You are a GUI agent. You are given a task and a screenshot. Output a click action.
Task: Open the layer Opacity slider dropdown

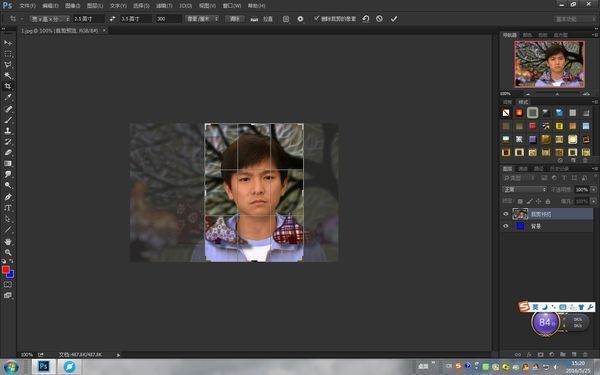[593, 190]
